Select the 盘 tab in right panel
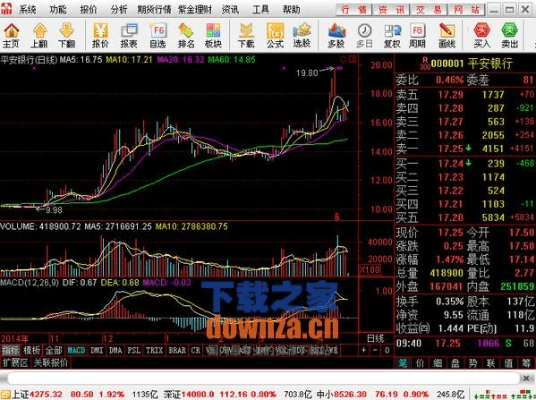This screenshot has width=536, height=400. (x=456, y=363)
